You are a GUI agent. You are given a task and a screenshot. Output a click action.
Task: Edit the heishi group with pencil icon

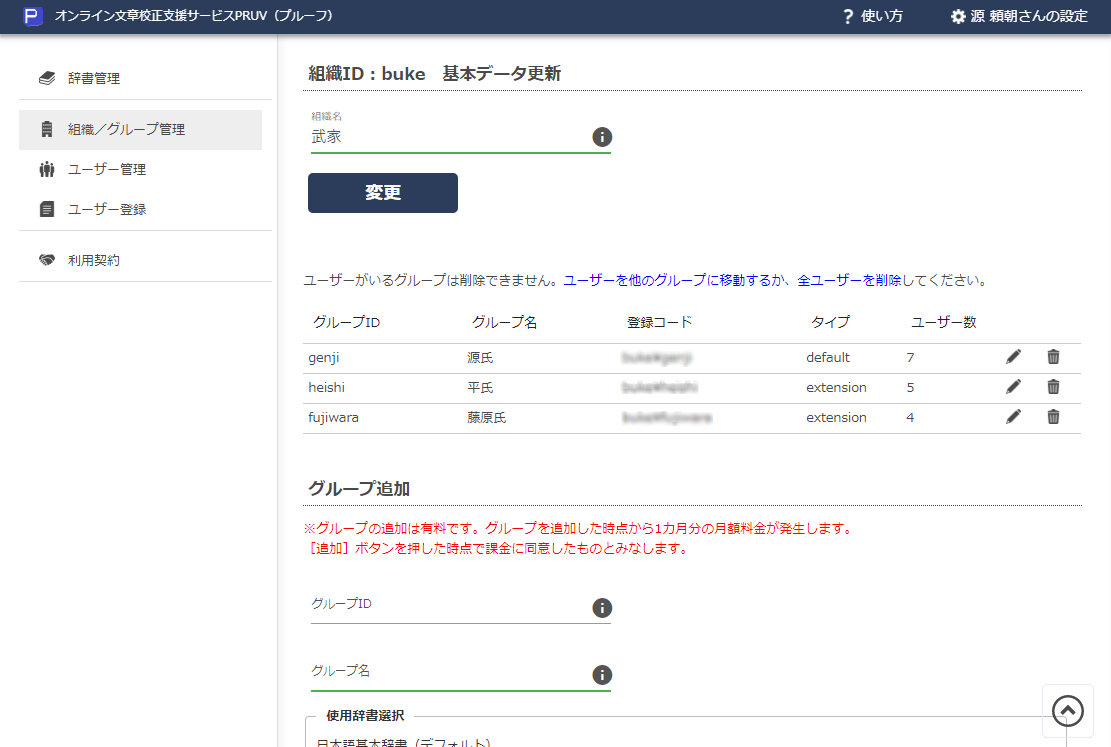tap(1013, 387)
